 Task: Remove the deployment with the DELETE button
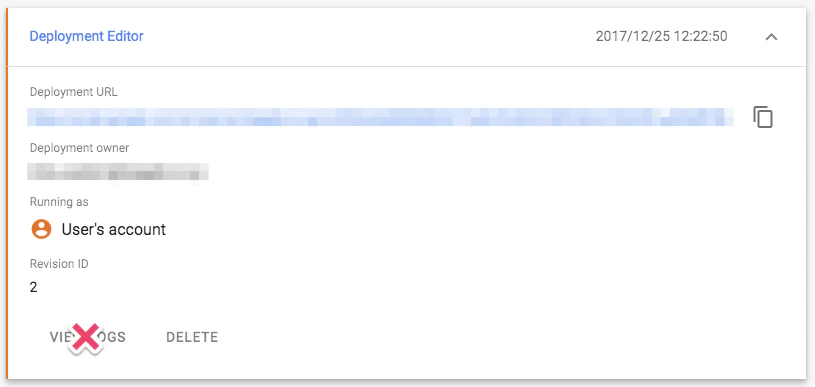(192, 337)
